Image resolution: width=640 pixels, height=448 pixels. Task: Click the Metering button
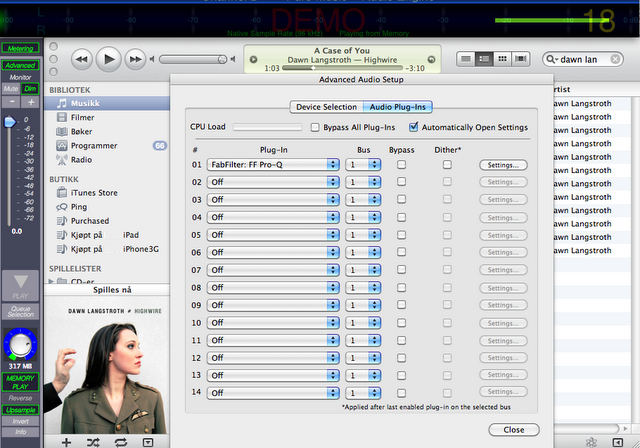click(x=20, y=49)
